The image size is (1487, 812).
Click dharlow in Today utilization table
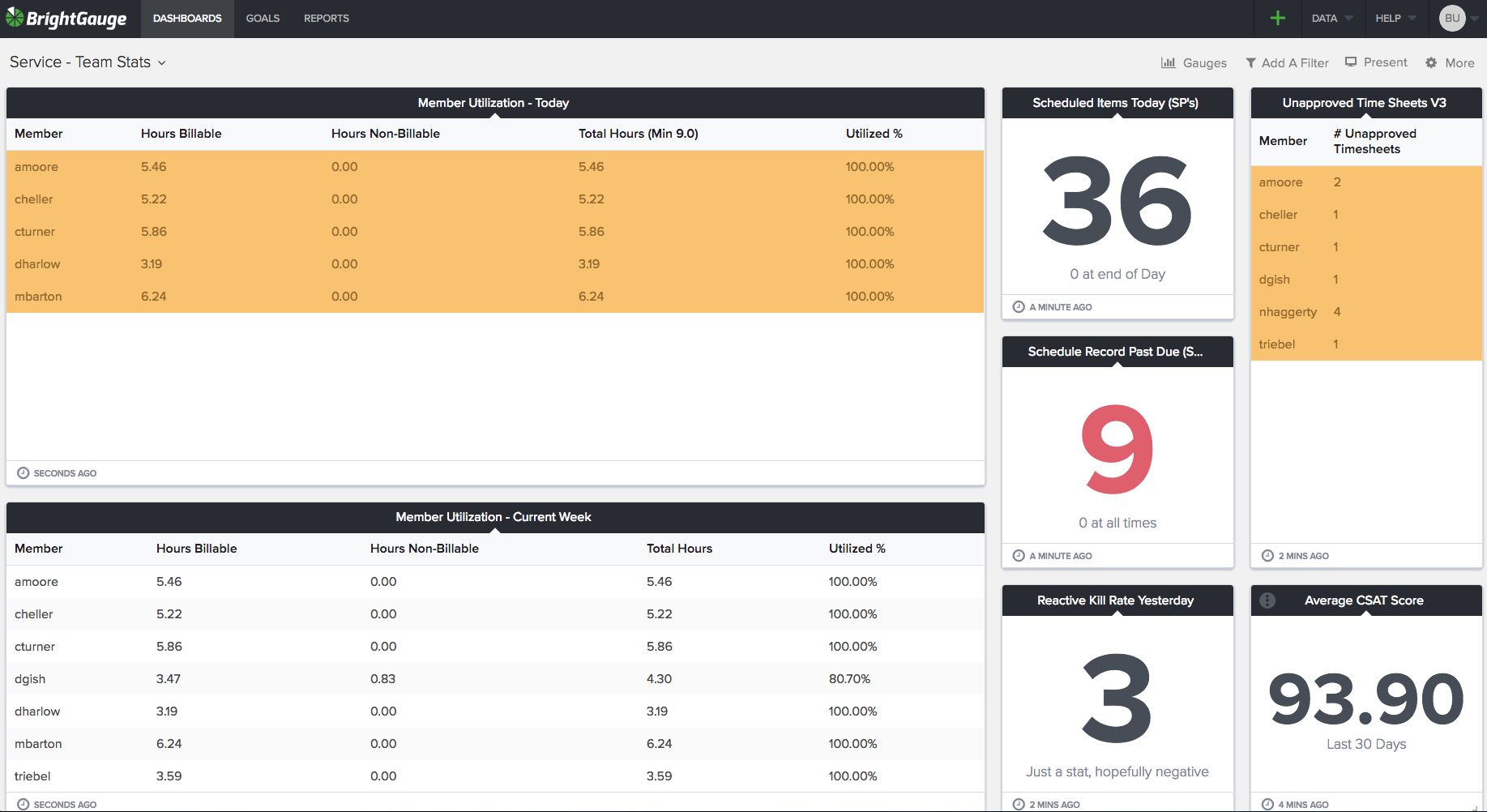click(x=37, y=264)
